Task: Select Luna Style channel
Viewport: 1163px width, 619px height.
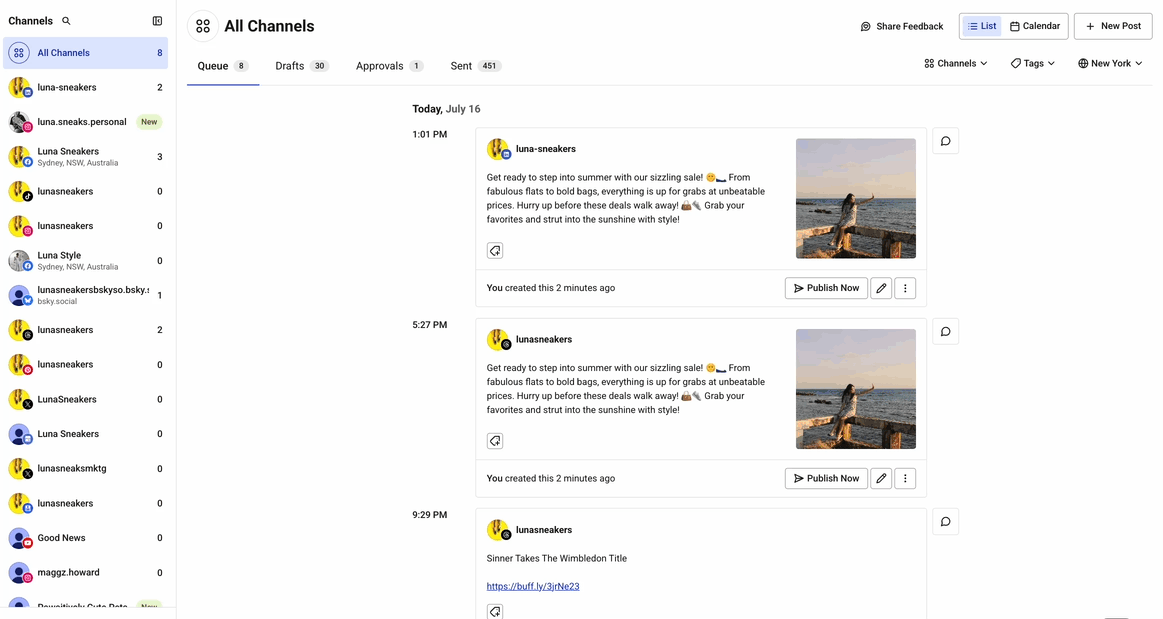Action: point(85,261)
